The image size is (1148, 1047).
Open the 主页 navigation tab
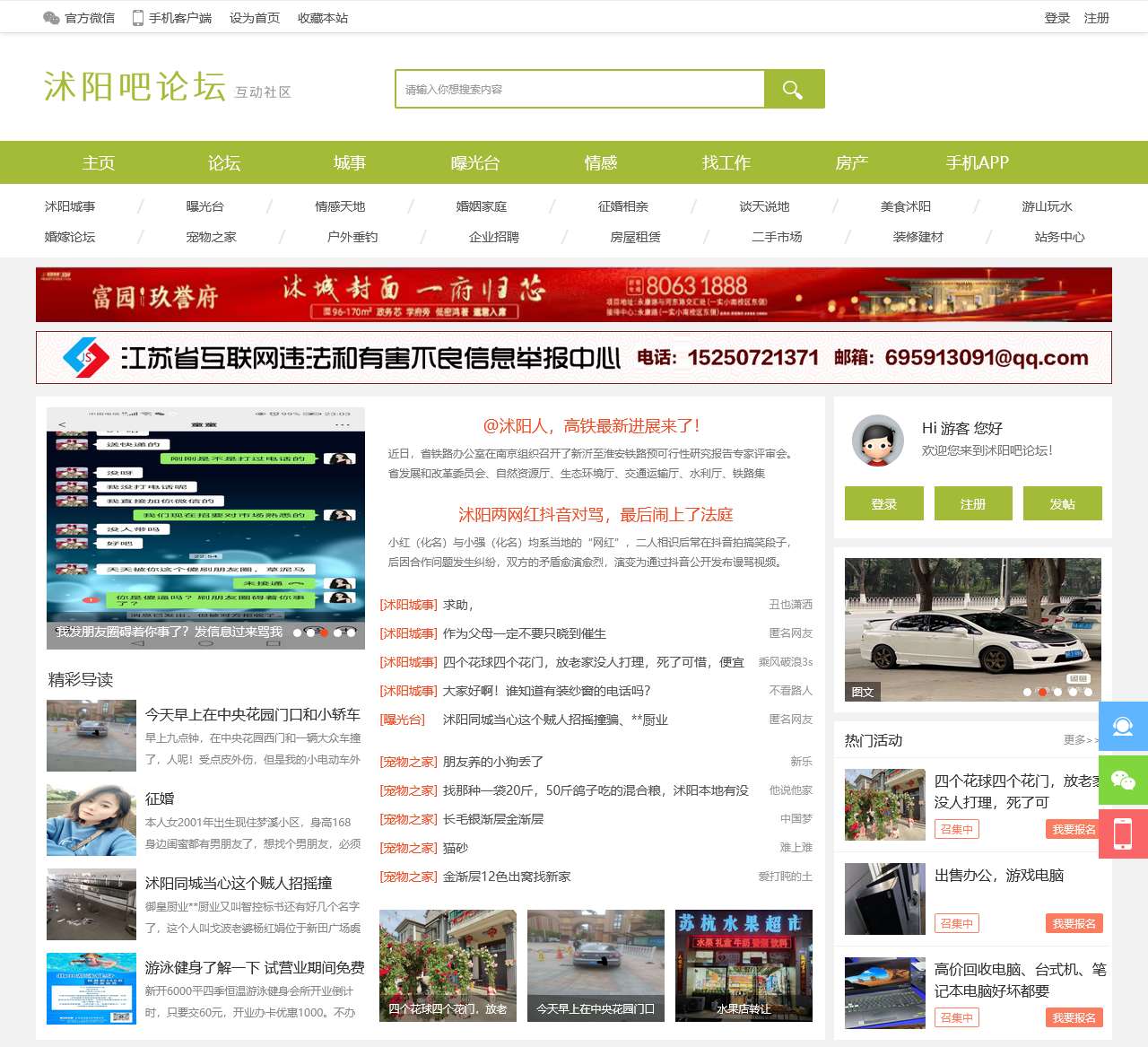point(99,162)
